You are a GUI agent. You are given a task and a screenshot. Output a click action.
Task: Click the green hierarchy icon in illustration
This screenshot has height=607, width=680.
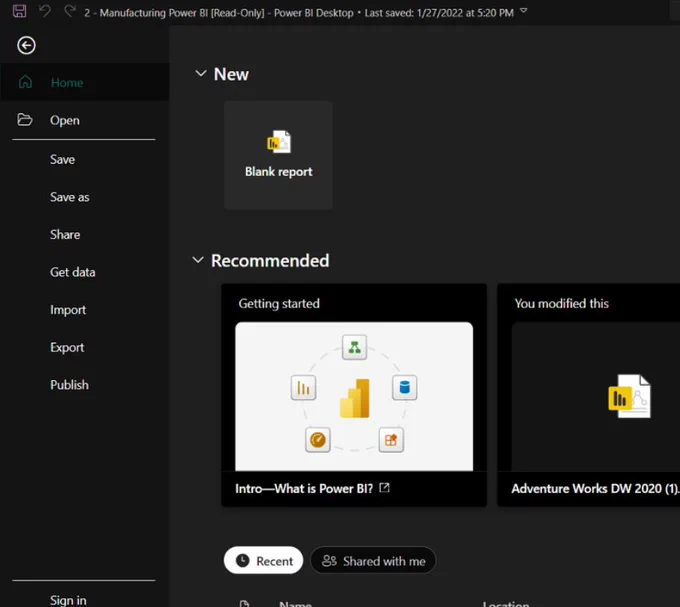click(x=354, y=347)
